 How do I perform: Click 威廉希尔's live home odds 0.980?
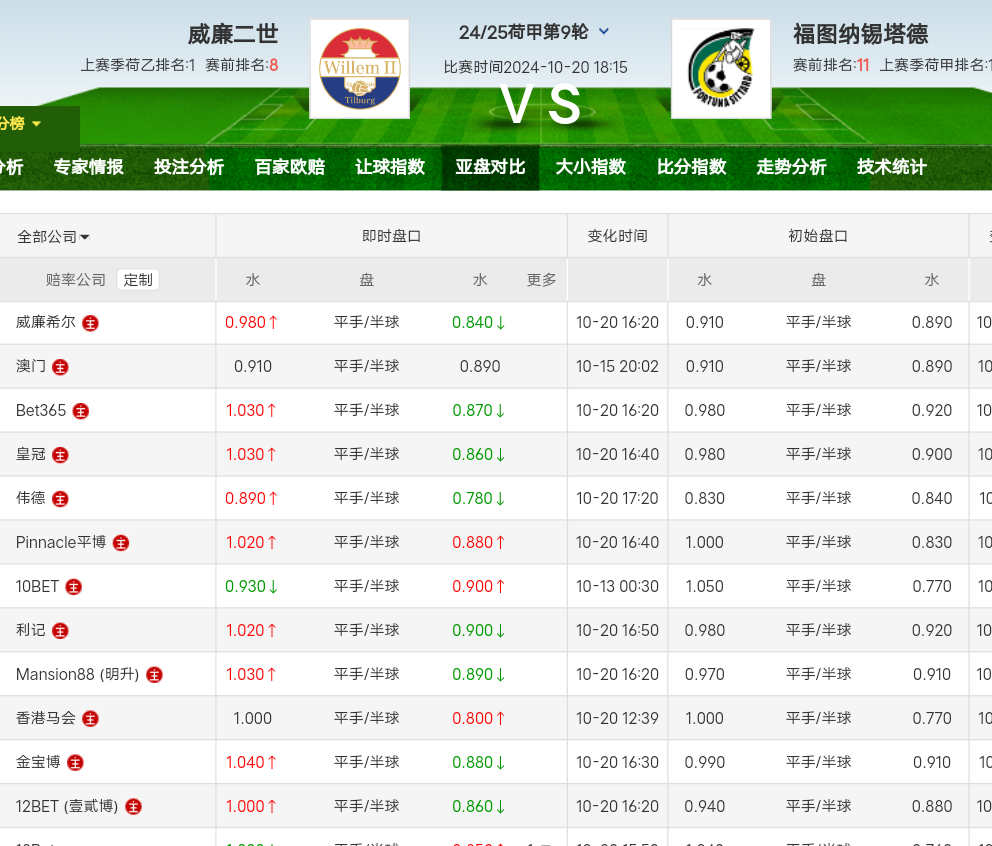coord(252,322)
